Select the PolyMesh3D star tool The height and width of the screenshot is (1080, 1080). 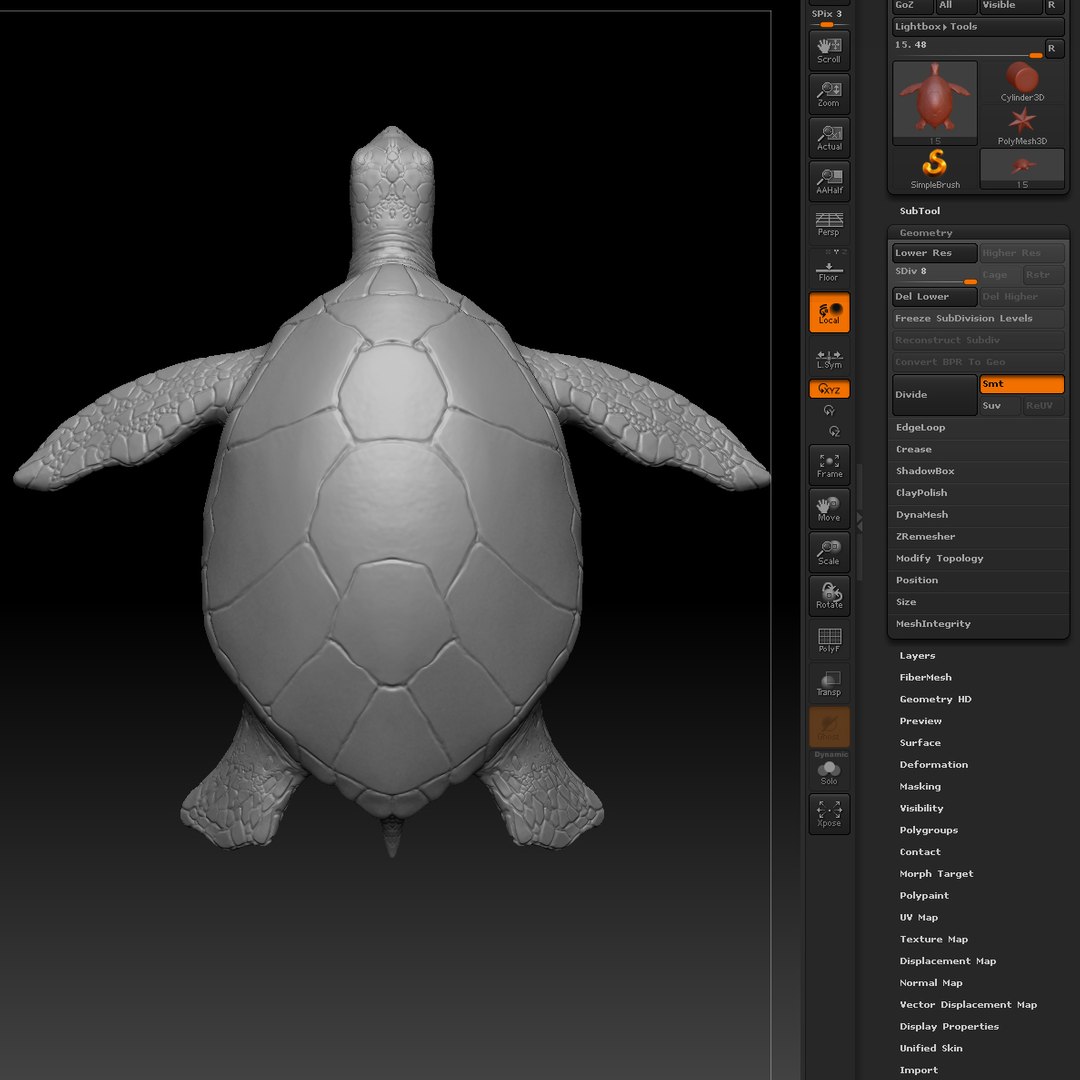tap(1022, 125)
